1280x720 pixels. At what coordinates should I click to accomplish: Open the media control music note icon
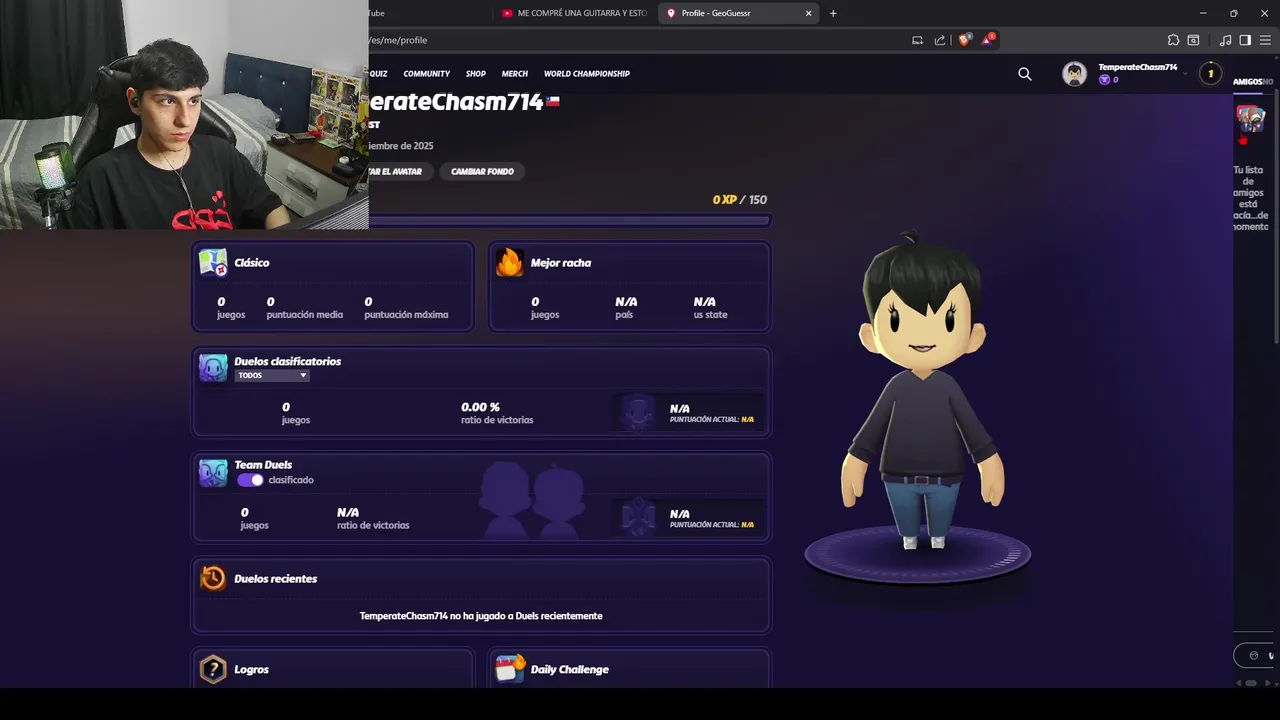[x=1225, y=40]
